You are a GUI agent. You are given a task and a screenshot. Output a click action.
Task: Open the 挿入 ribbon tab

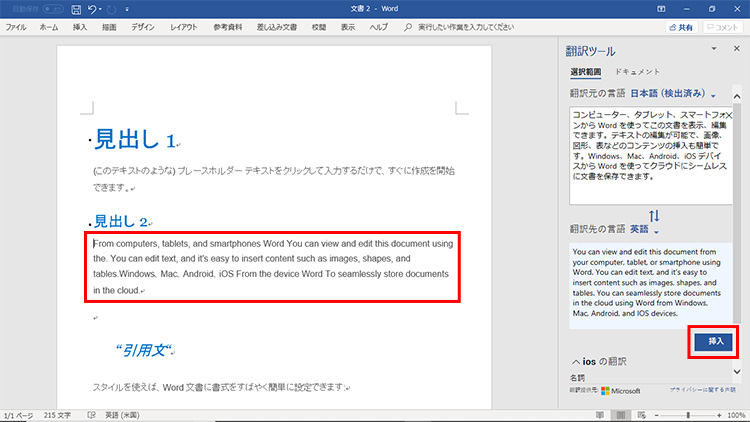click(80, 28)
